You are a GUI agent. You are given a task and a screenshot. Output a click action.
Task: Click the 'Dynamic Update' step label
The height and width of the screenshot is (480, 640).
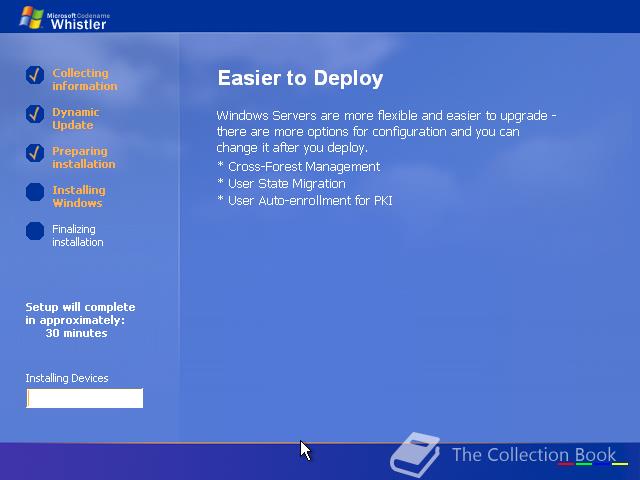(x=76, y=118)
